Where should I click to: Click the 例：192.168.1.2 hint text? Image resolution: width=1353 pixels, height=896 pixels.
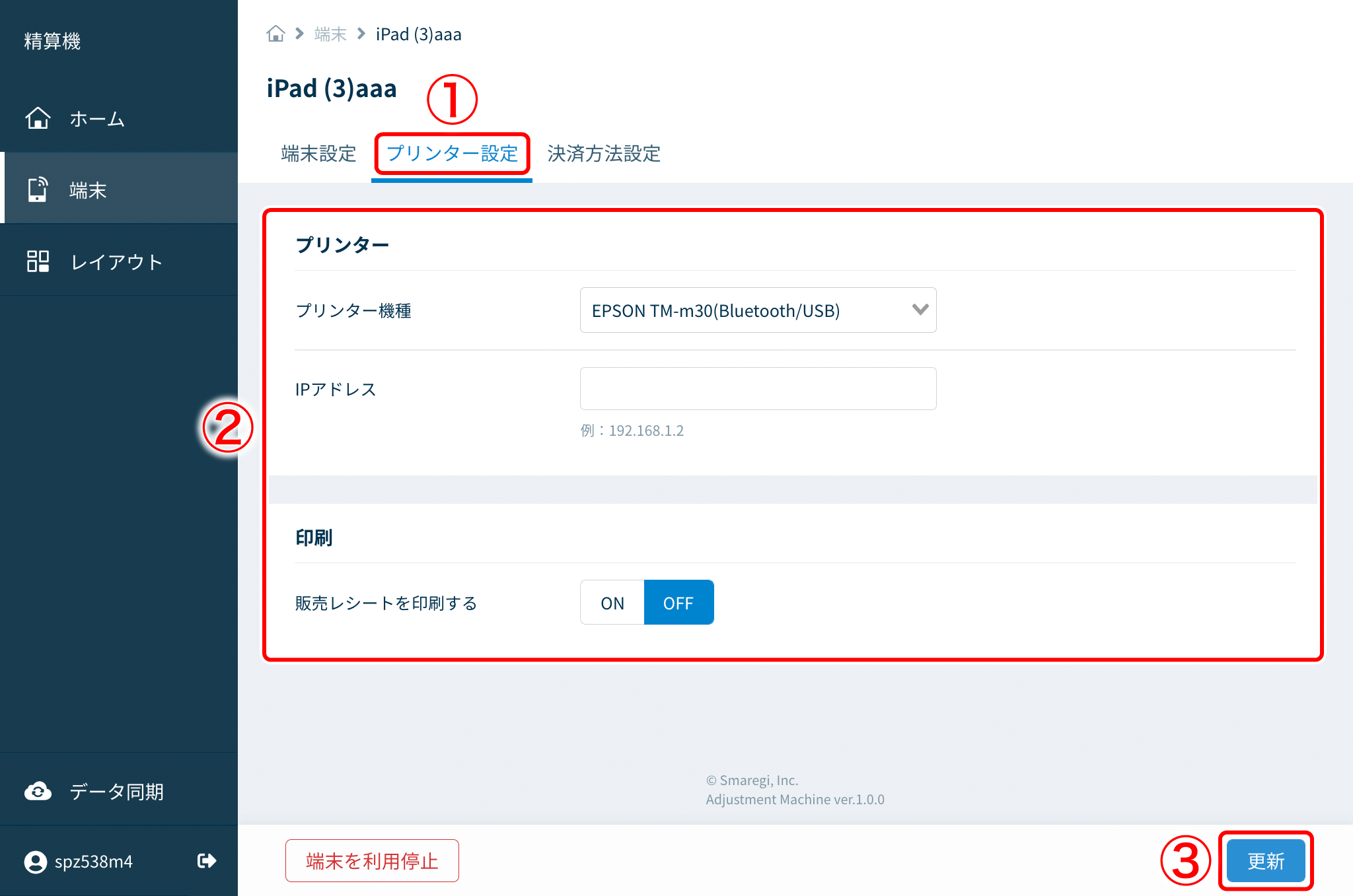coord(632,431)
